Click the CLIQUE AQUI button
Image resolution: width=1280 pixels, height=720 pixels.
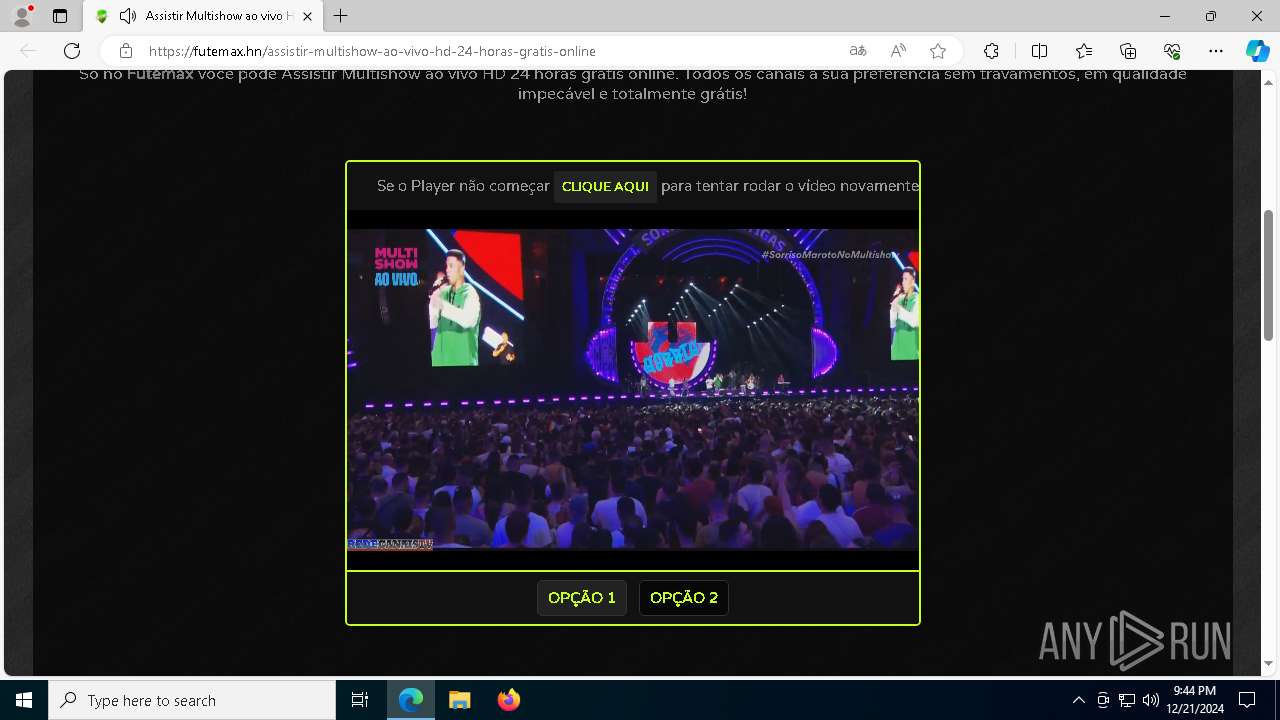point(605,187)
